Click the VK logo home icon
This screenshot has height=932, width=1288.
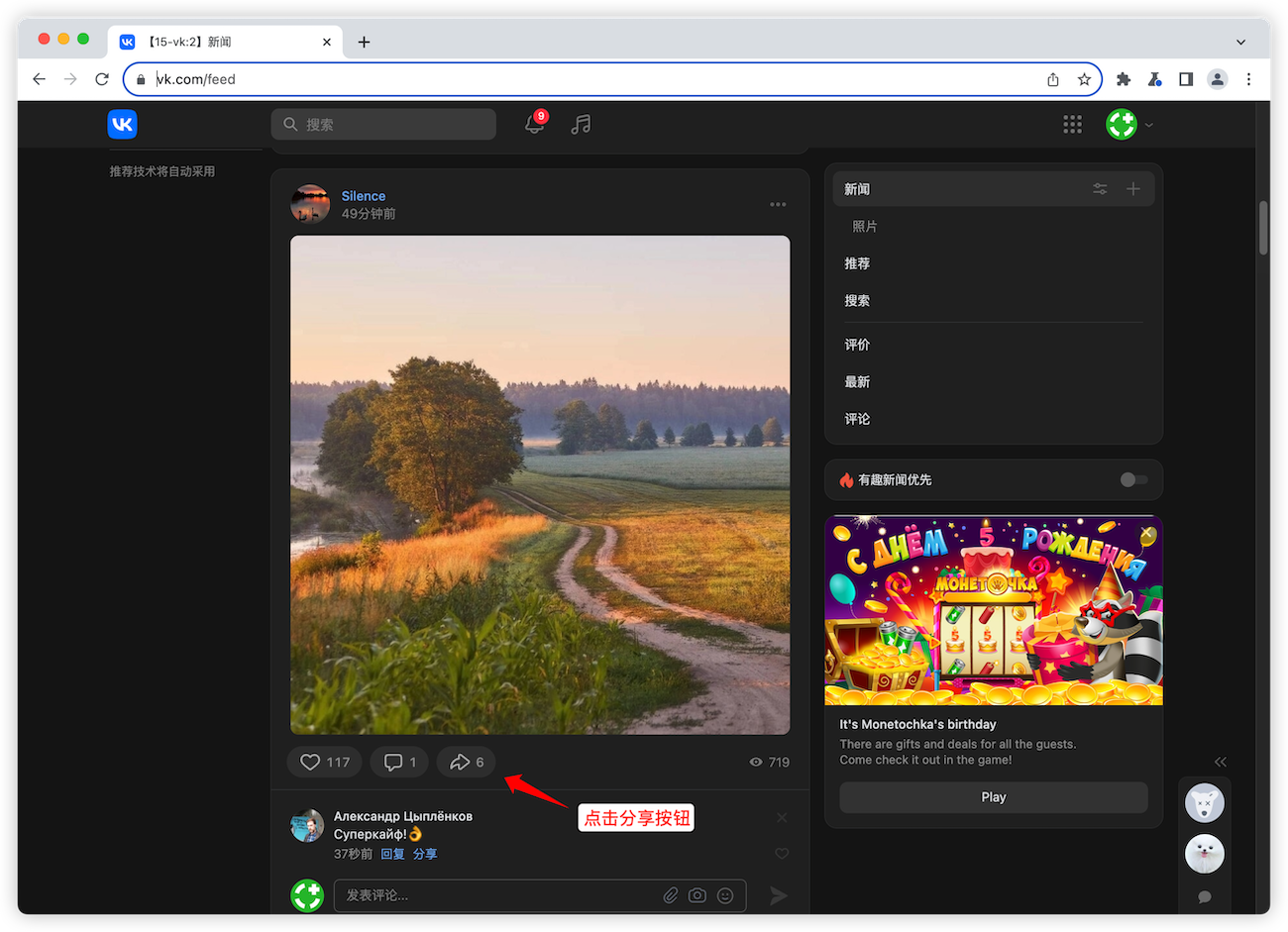[x=123, y=124]
